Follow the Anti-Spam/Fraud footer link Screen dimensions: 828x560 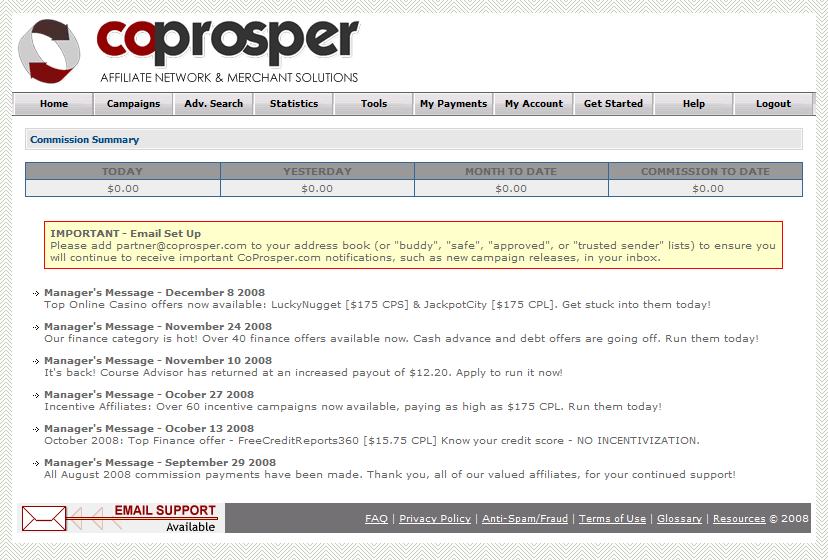525,519
